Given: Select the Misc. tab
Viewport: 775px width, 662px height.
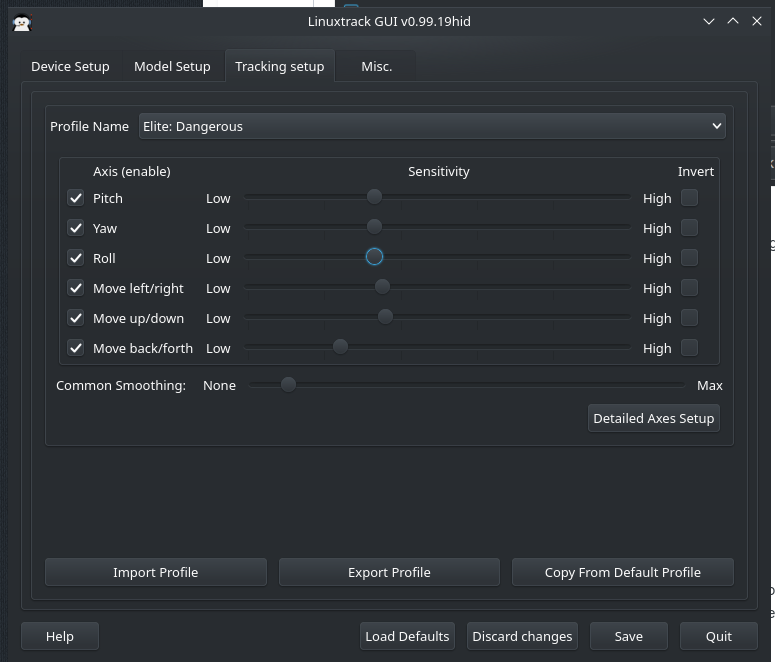Looking at the screenshot, I should [376, 66].
